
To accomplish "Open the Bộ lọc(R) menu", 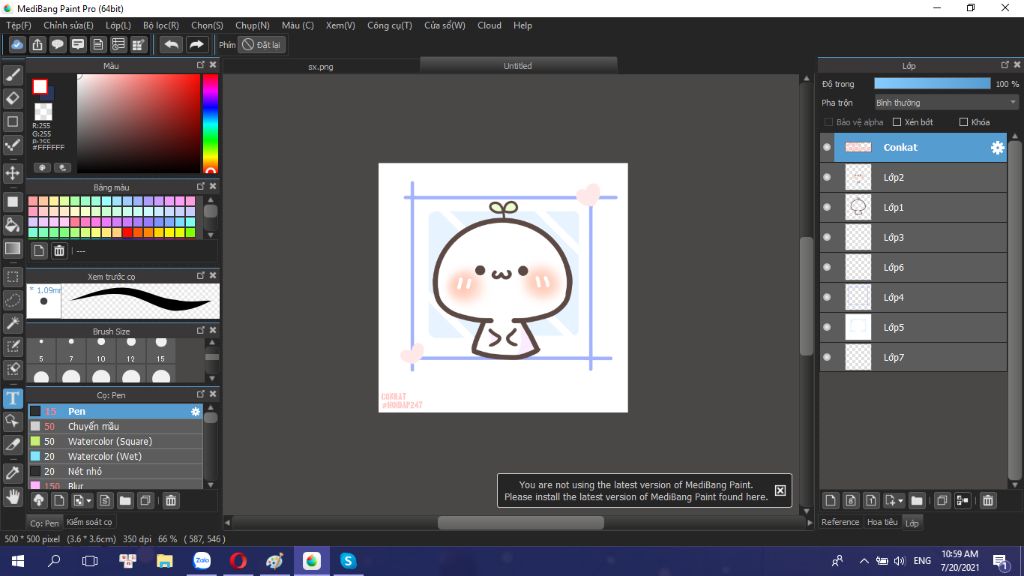I will click(x=161, y=25).
